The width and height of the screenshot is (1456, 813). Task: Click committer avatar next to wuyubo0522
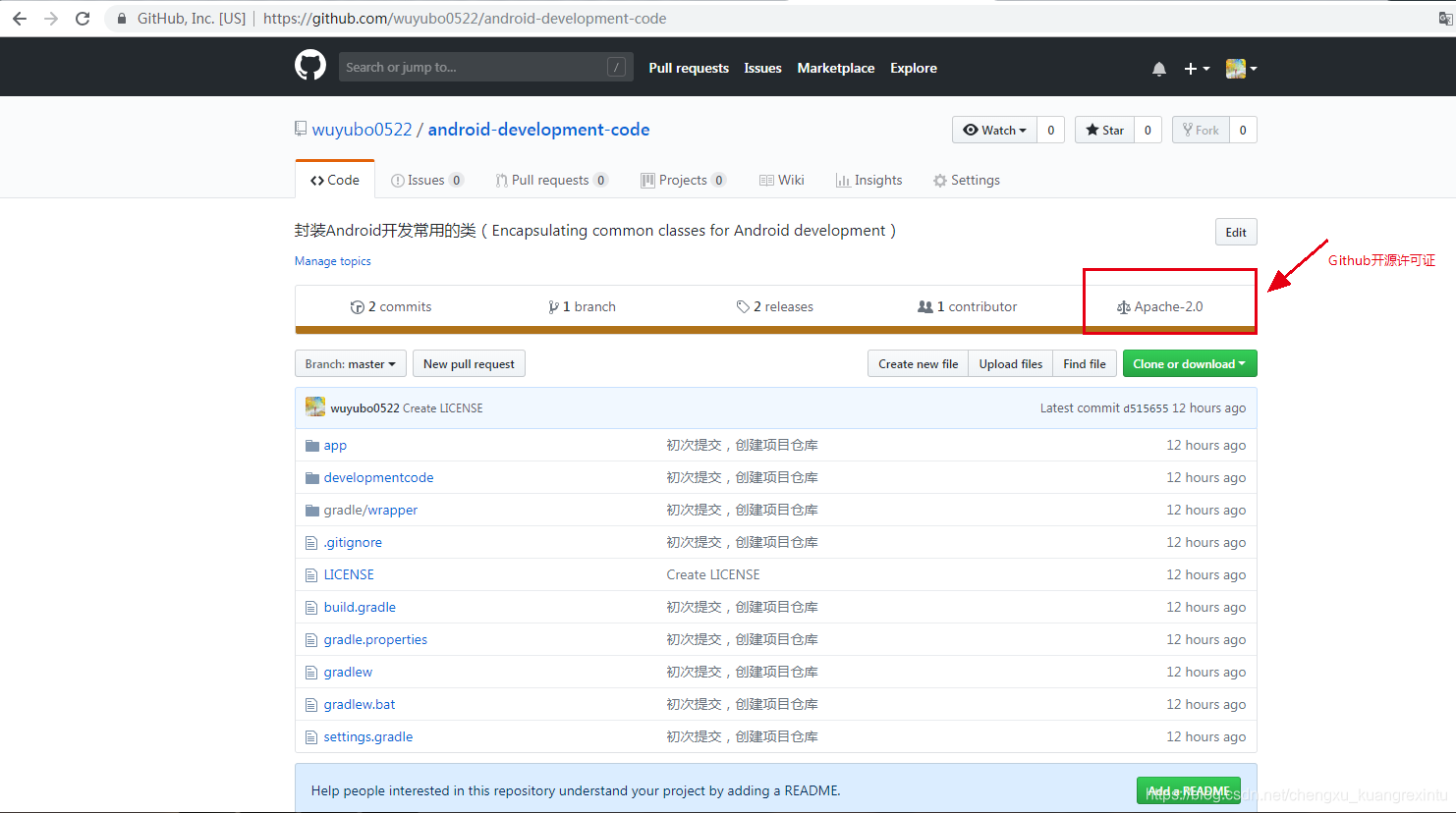(x=315, y=406)
